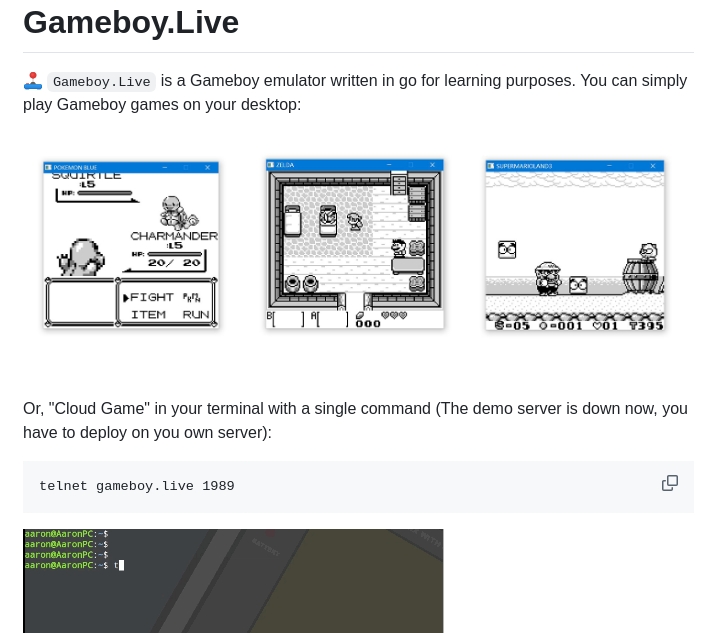The width and height of the screenshot is (707, 633).
Task: Copy the telnet command to clipboard
Action: coord(670,483)
